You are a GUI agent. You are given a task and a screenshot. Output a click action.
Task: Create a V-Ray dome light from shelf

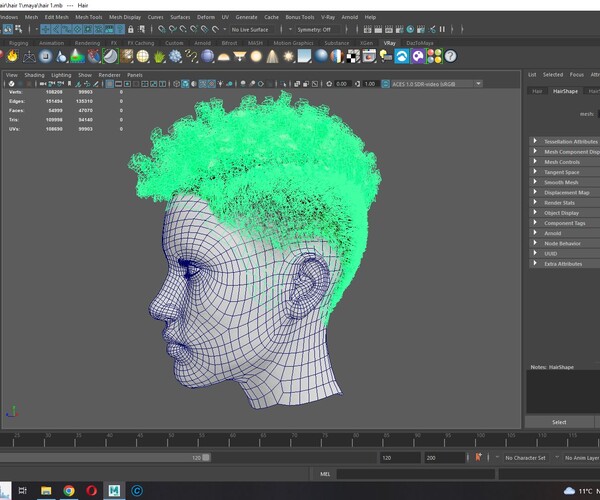click(x=223, y=57)
